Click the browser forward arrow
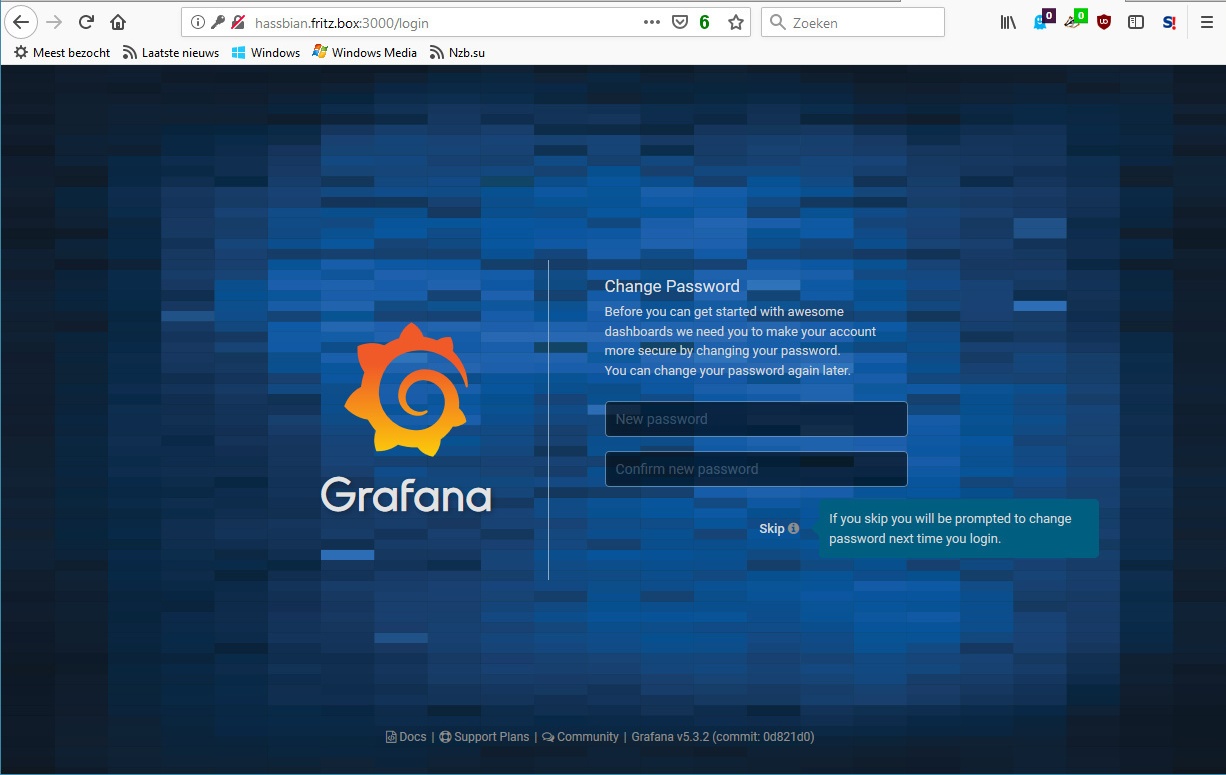Screen dimensions: 1226x775 point(54,22)
